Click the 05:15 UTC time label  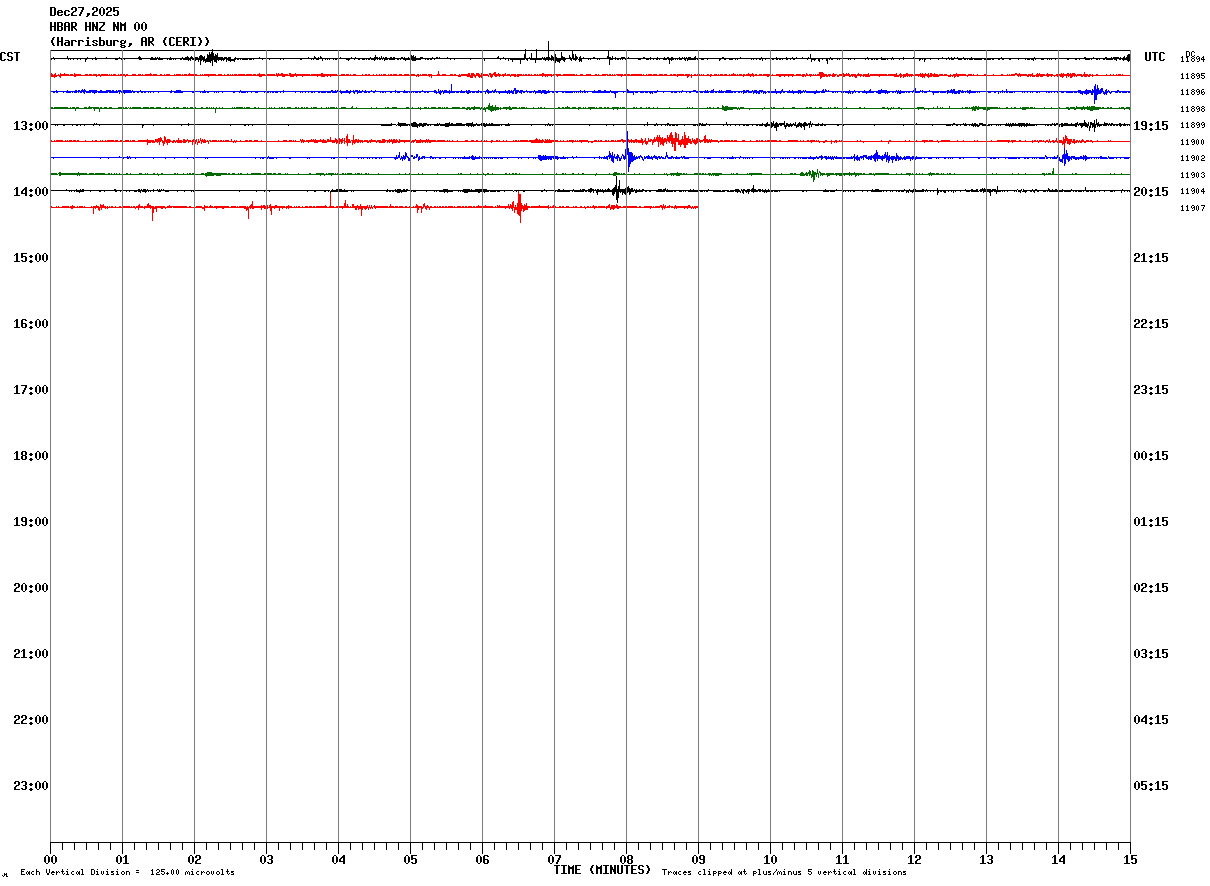point(1151,786)
